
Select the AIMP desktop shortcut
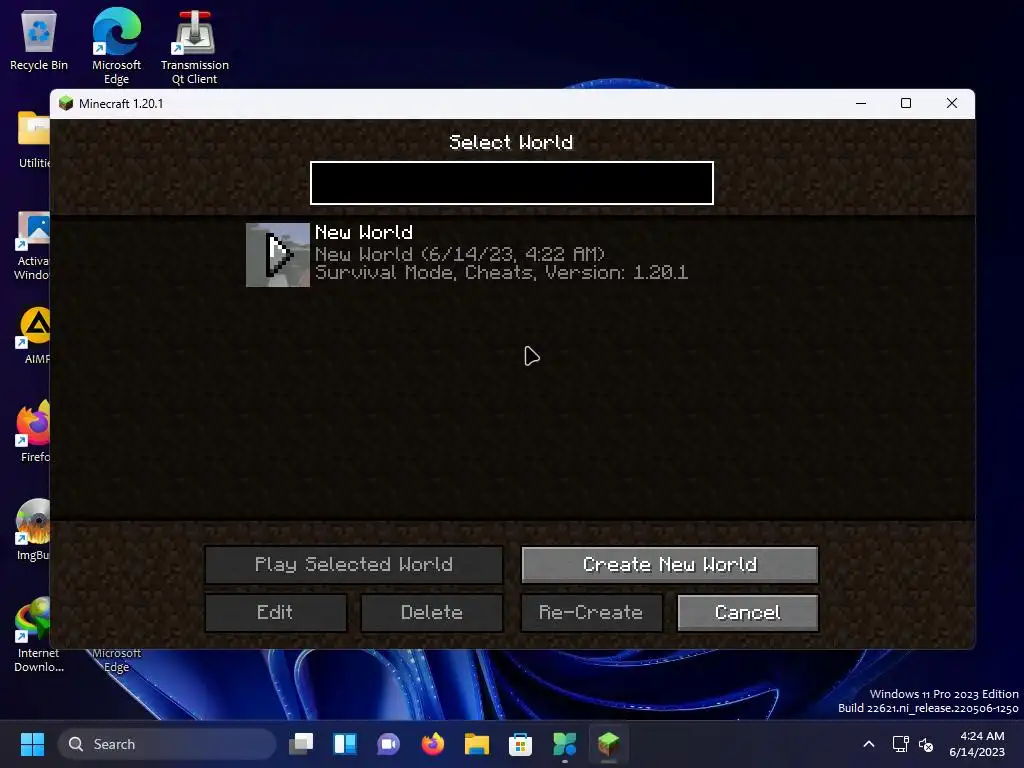[x=35, y=336]
